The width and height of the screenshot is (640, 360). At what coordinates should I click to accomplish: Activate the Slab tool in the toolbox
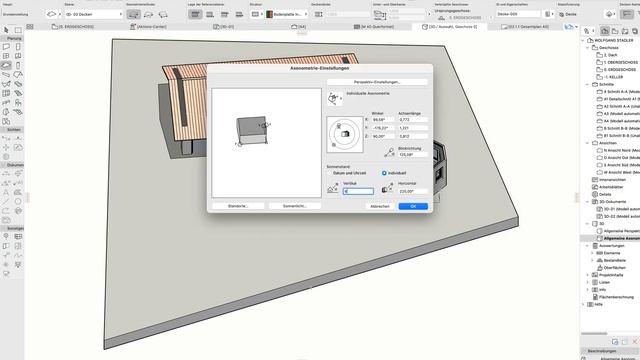6,65
